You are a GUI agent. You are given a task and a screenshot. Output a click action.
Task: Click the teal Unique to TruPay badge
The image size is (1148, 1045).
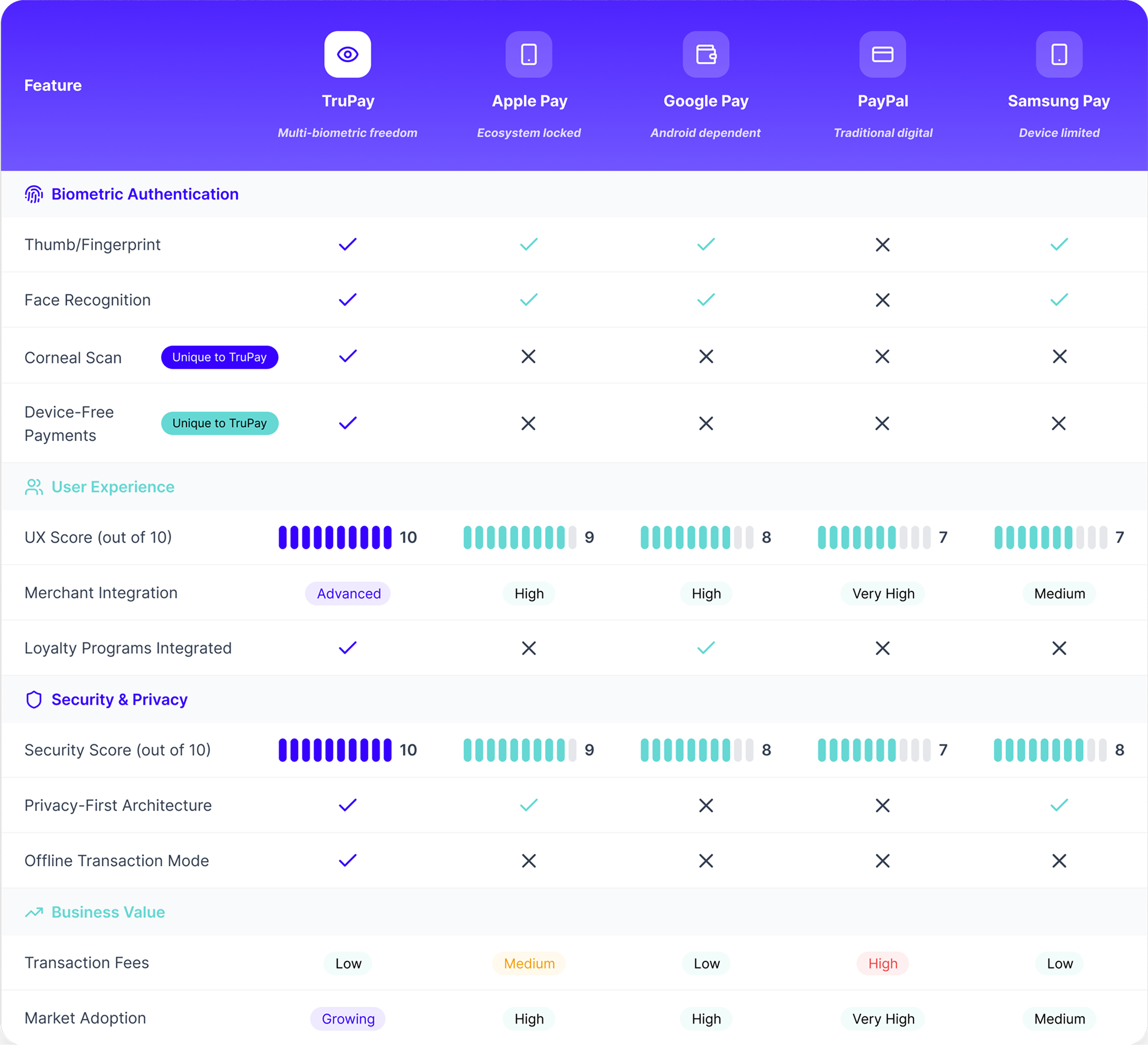219,424
